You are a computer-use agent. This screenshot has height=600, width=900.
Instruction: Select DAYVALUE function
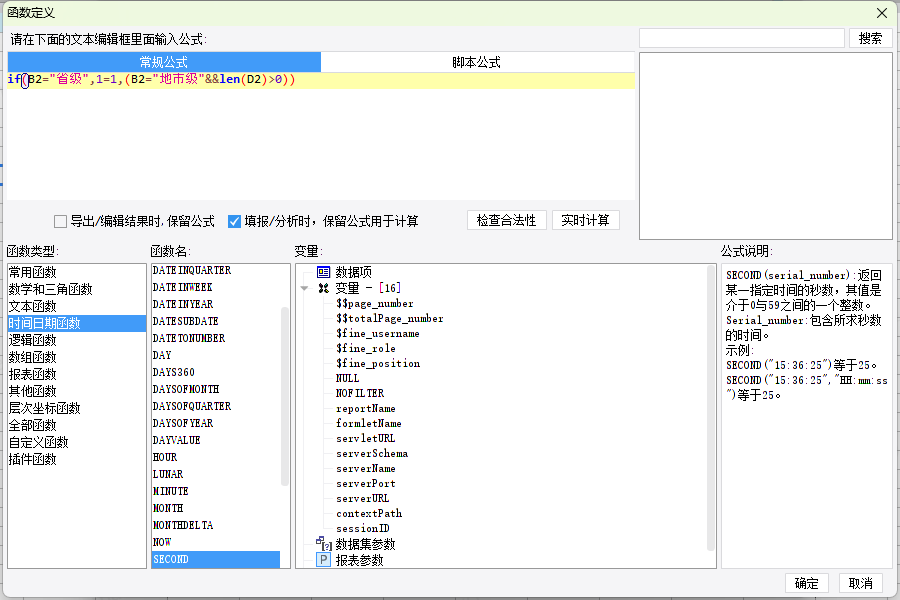(x=216, y=440)
